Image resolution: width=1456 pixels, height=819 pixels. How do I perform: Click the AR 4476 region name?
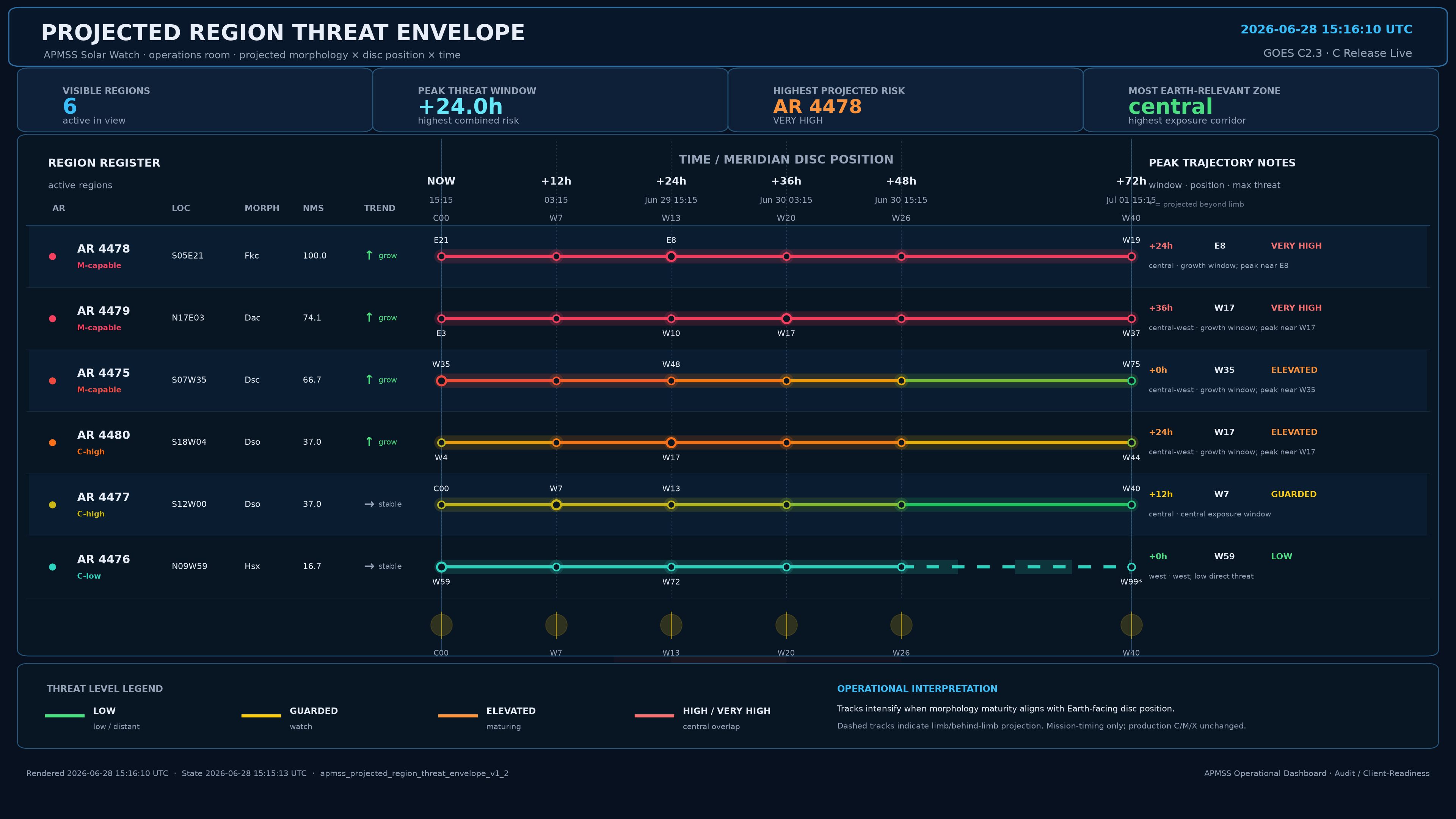pos(104,559)
